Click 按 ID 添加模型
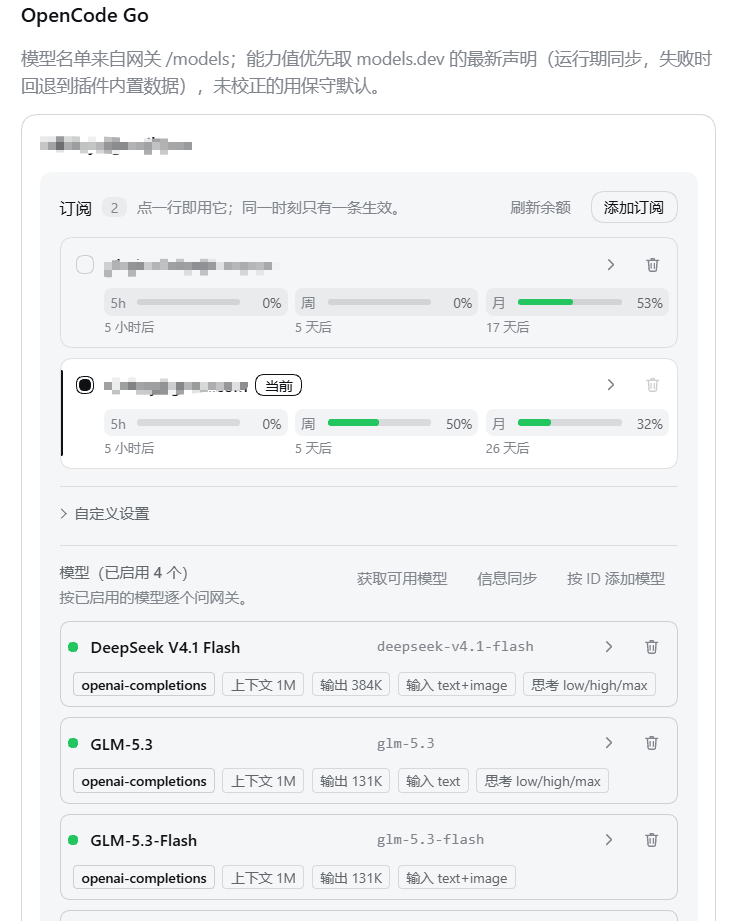This screenshot has width=731, height=921. (616, 579)
